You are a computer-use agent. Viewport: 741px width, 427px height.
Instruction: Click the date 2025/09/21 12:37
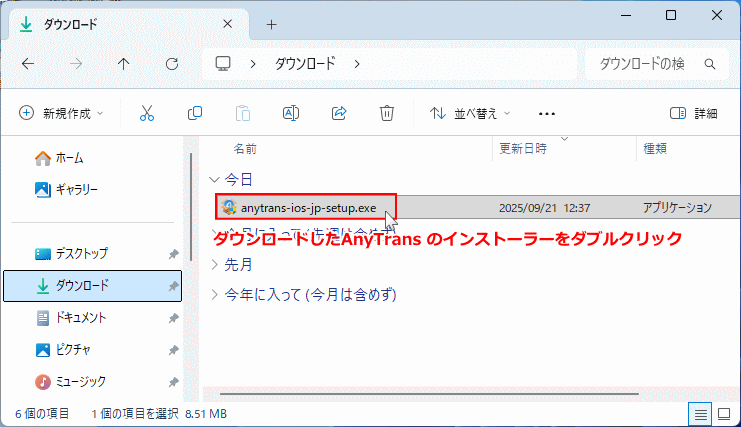click(544, 208)
